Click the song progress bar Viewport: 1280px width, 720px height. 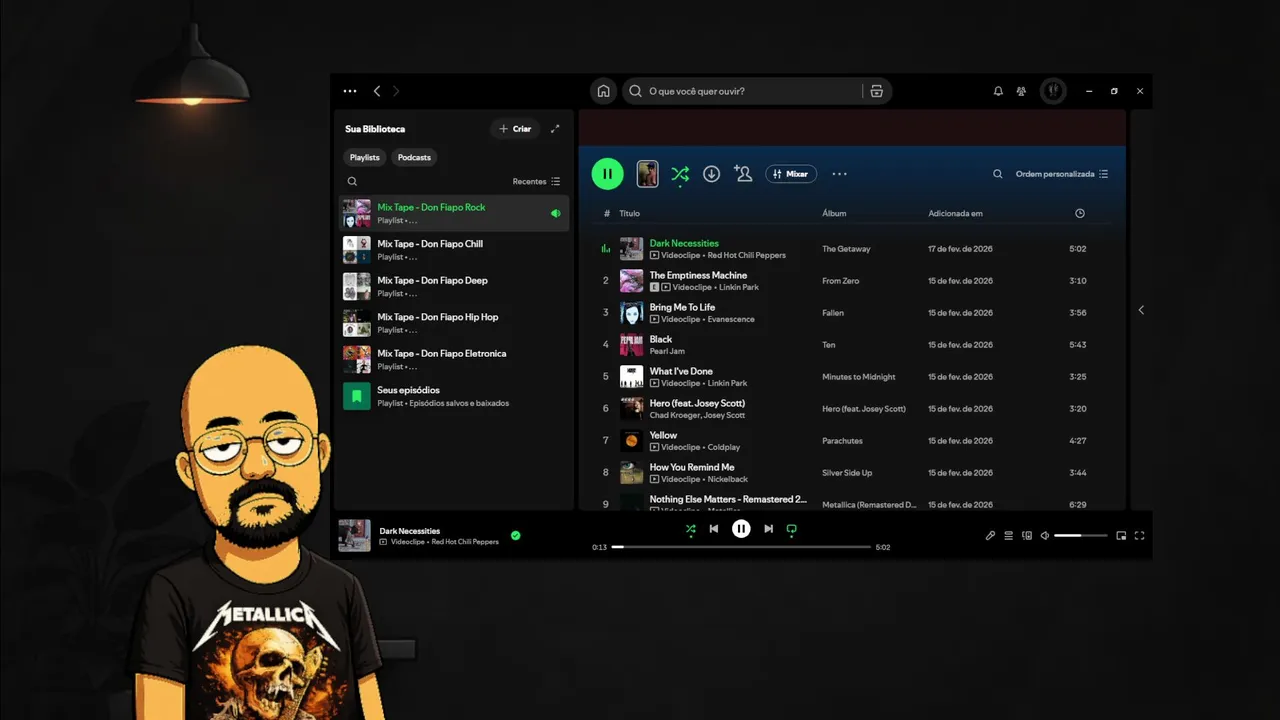pos(741,547)
